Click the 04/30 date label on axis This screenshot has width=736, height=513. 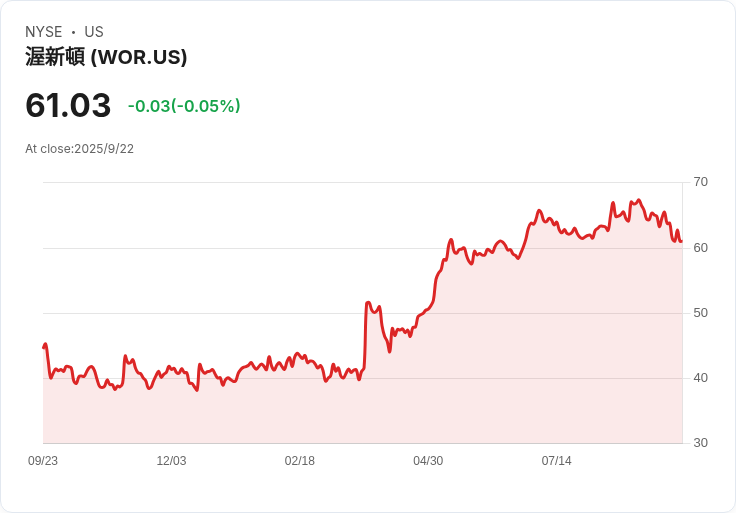click(x=428, y=461)
